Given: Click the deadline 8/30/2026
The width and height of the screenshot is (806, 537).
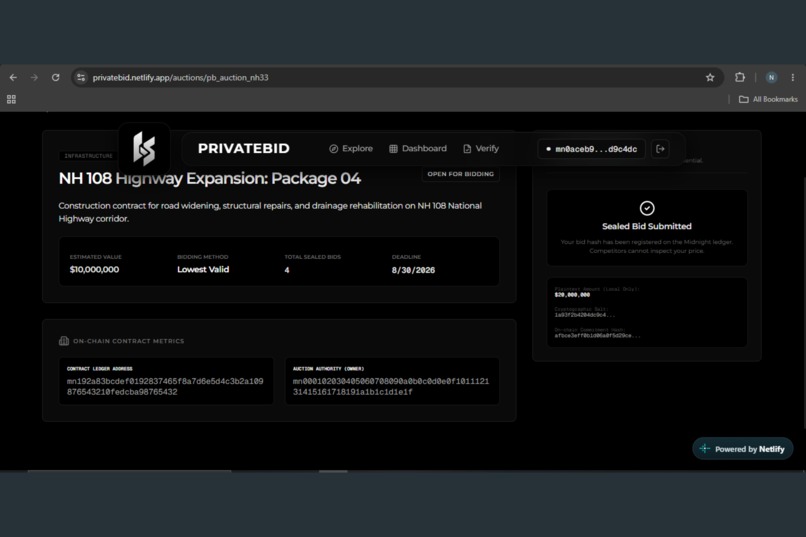Looking at the screenshot, I should click(x=413, y=270).
